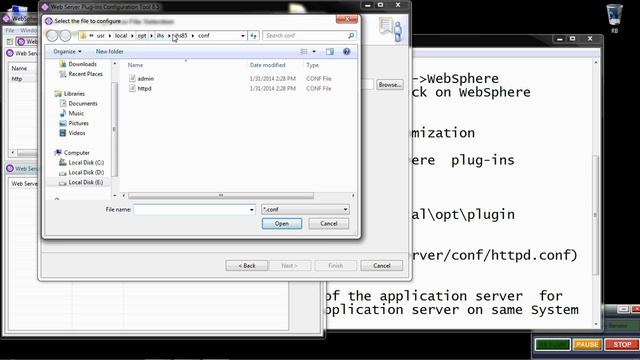Click the STOP recorder button
This screenshot has width=640, height=360.
[622, 344]
